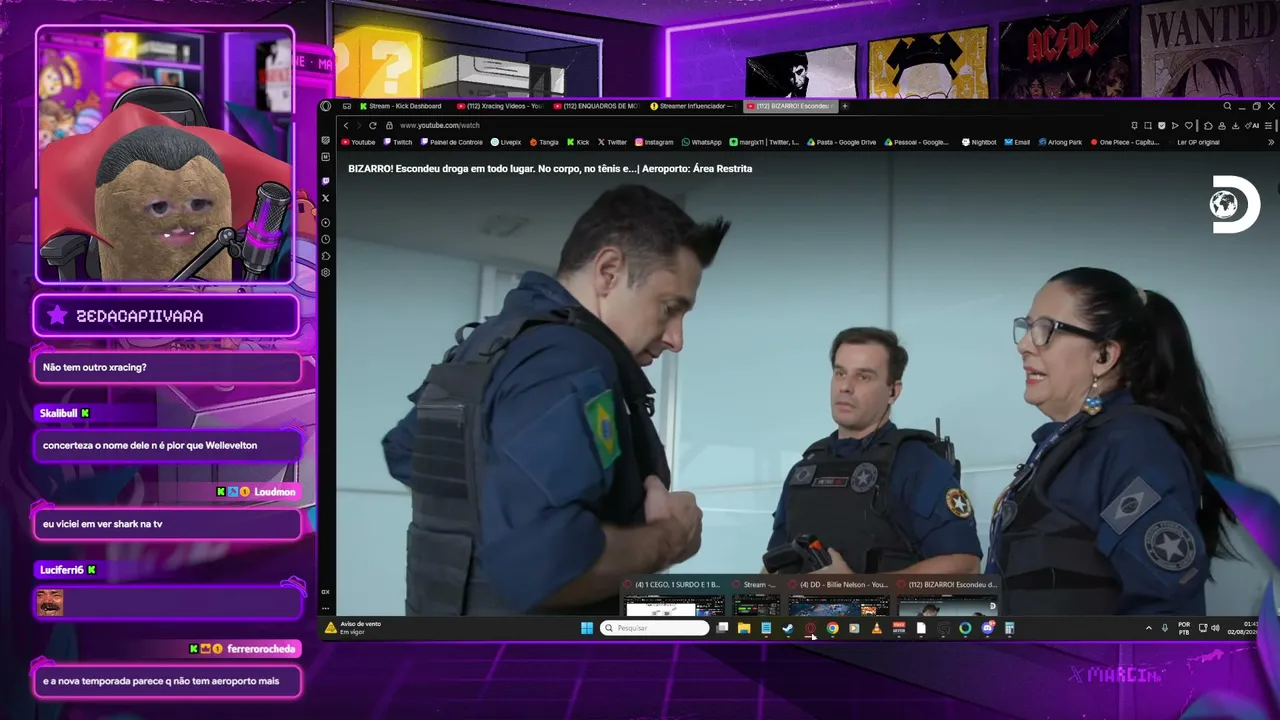Image resolution: width=1280 pixels, height=720 pixels.
Task: Open Windows Start menu
Action: (587, 628)
